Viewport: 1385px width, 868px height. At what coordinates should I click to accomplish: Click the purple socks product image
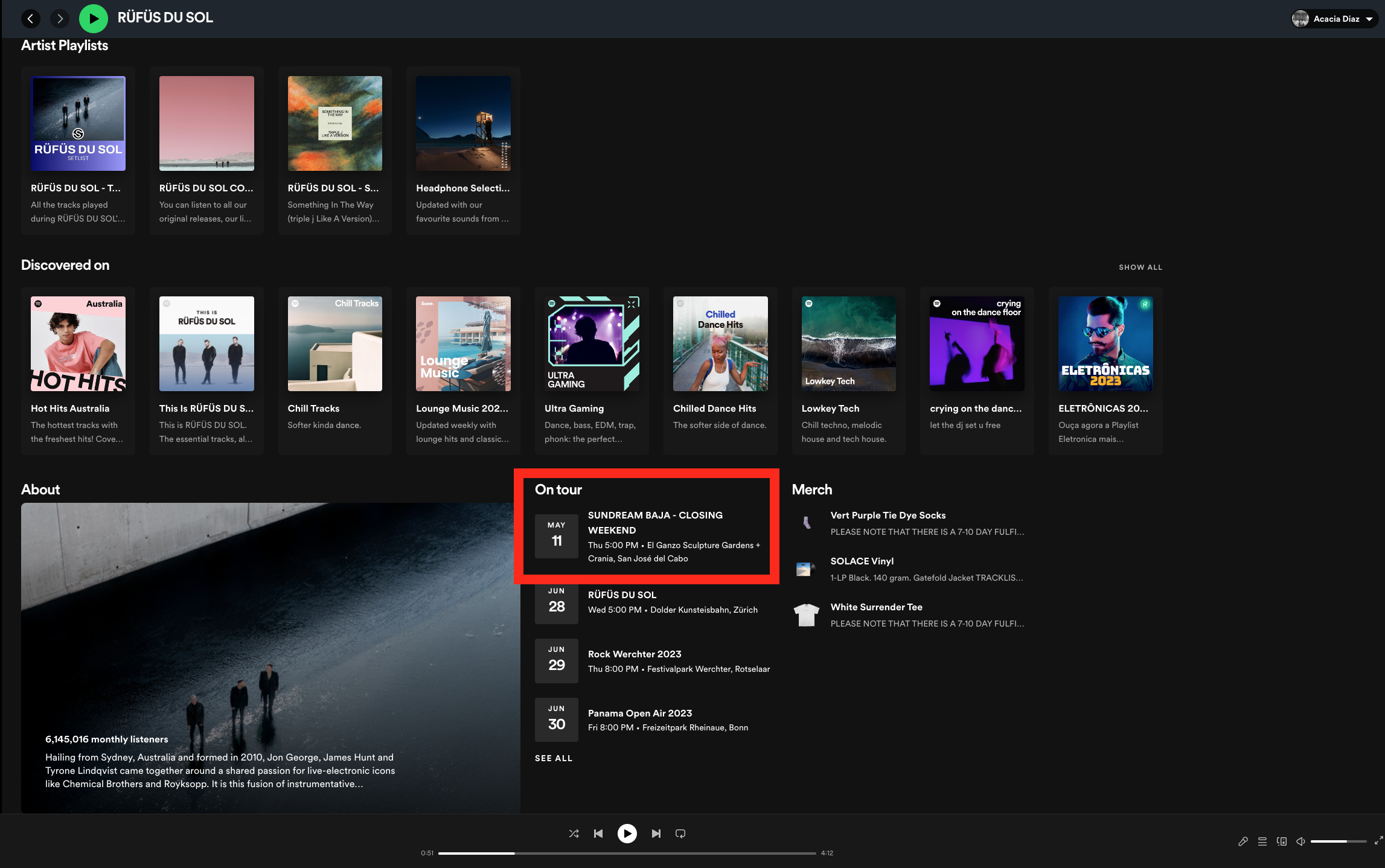[x=806, y=523]
